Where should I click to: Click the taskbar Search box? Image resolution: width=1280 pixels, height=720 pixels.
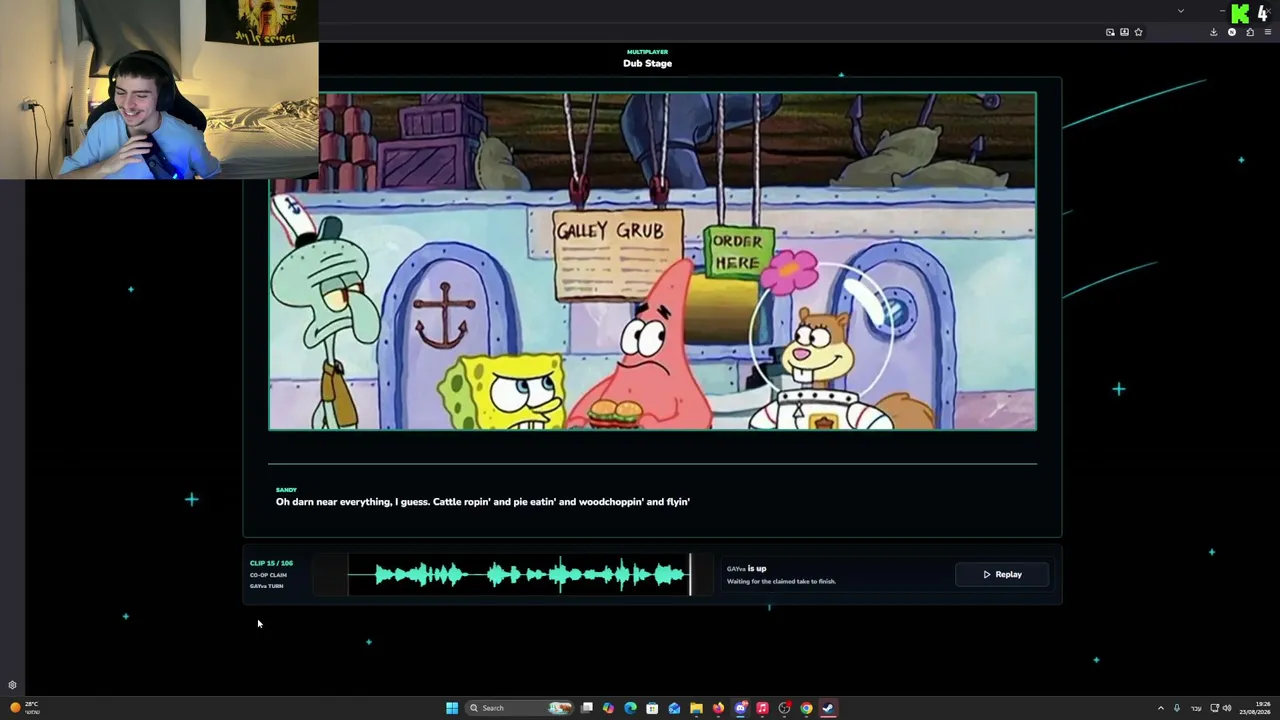tap(520, 708)
